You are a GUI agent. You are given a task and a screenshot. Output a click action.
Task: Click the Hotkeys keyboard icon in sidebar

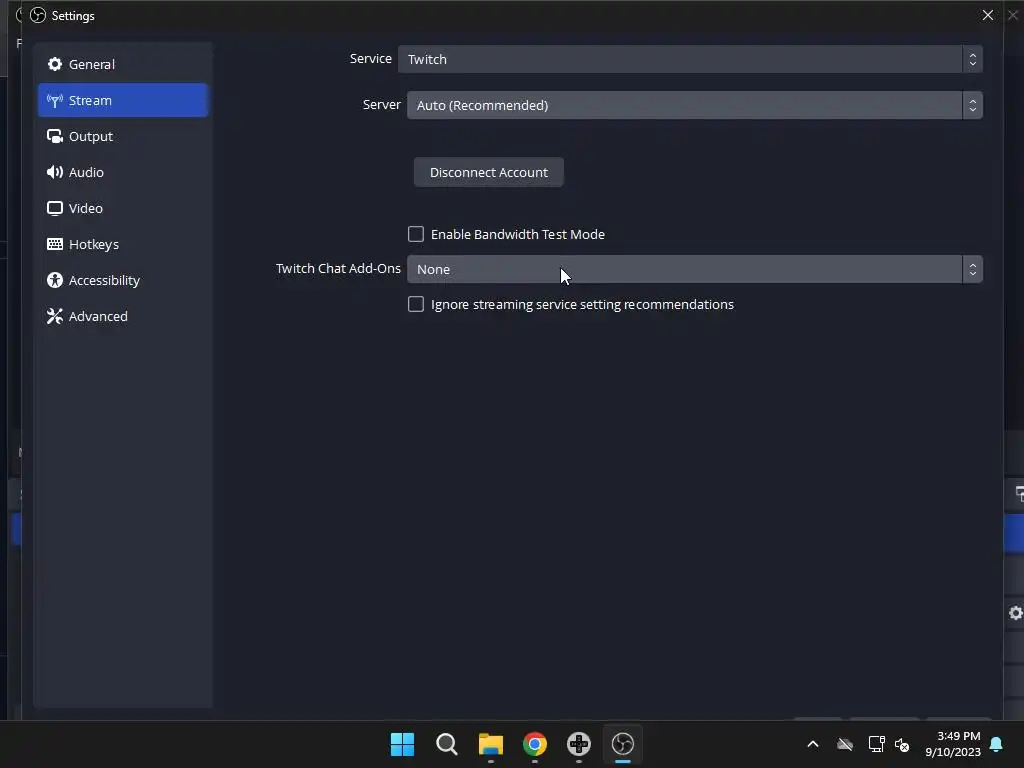click(55, 244)
